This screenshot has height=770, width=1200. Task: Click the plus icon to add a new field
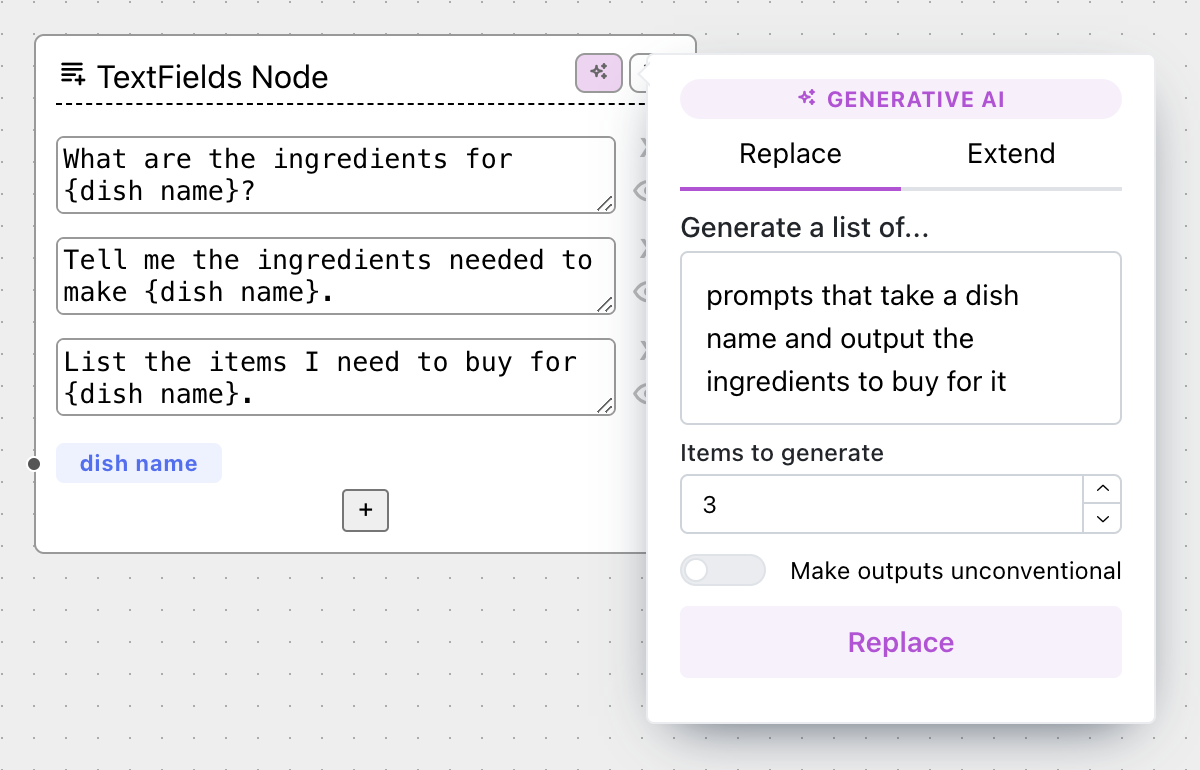pos(365,511)
